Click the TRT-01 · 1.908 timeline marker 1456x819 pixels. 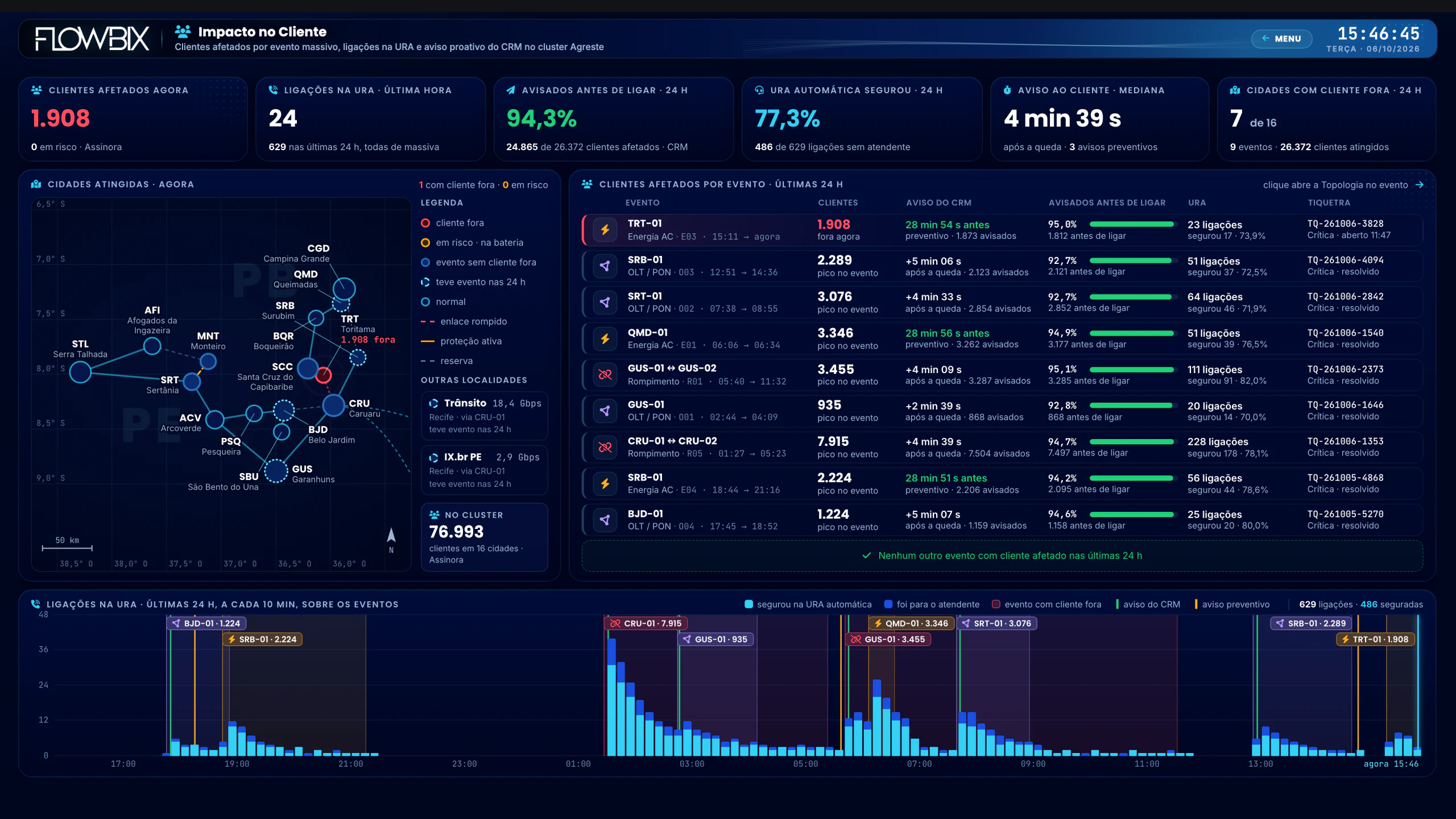tap(1375, 639)
